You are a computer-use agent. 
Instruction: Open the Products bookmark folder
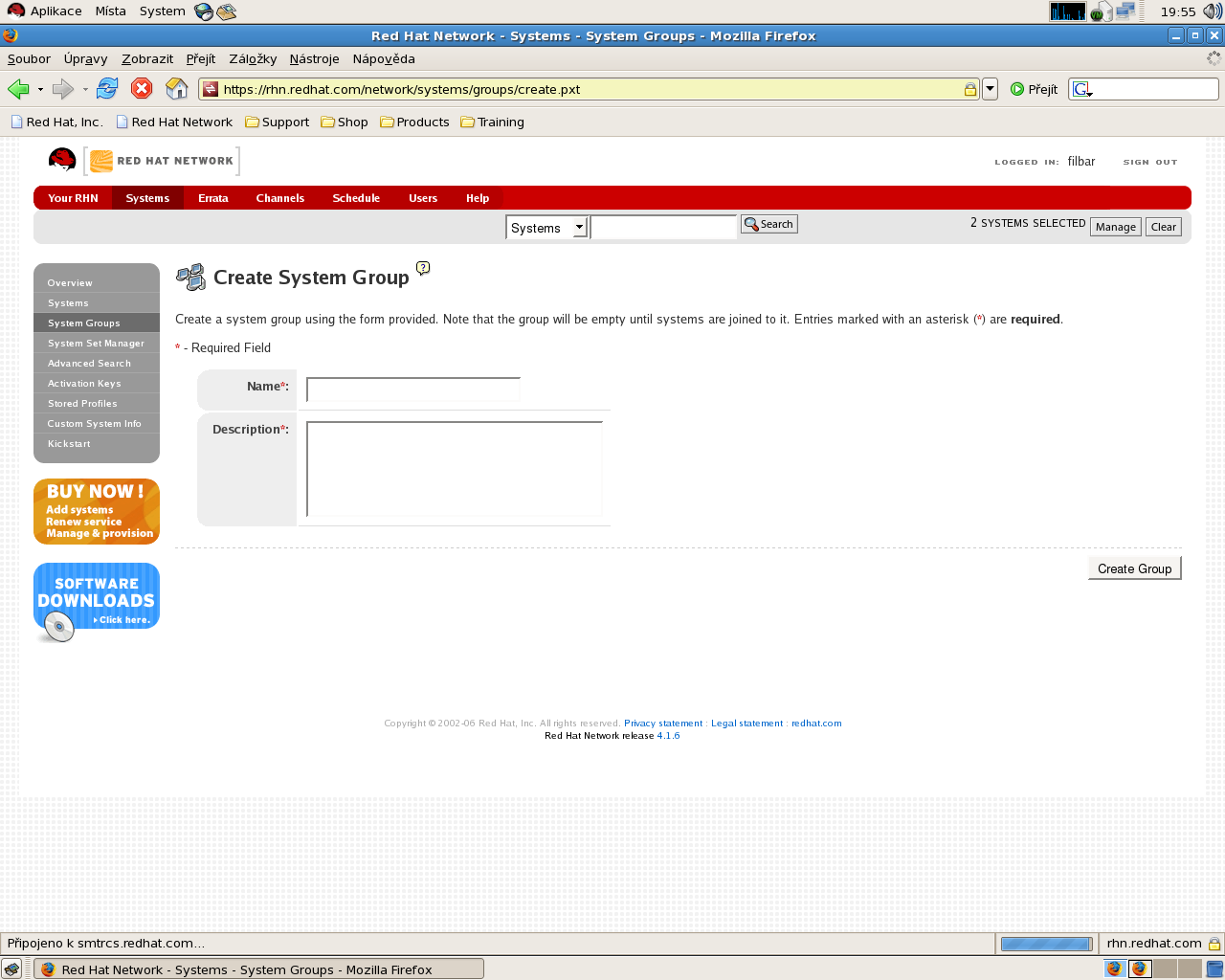point(414,122)
